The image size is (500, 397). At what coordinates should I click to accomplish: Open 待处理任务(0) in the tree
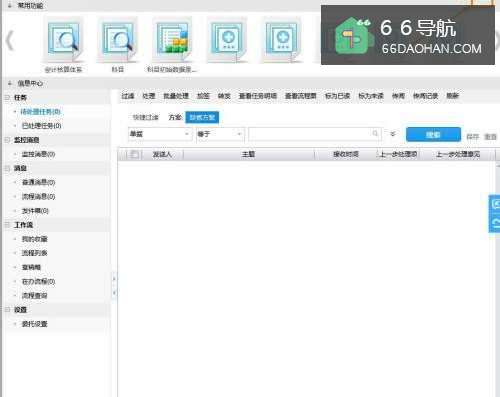coord(41,112)
